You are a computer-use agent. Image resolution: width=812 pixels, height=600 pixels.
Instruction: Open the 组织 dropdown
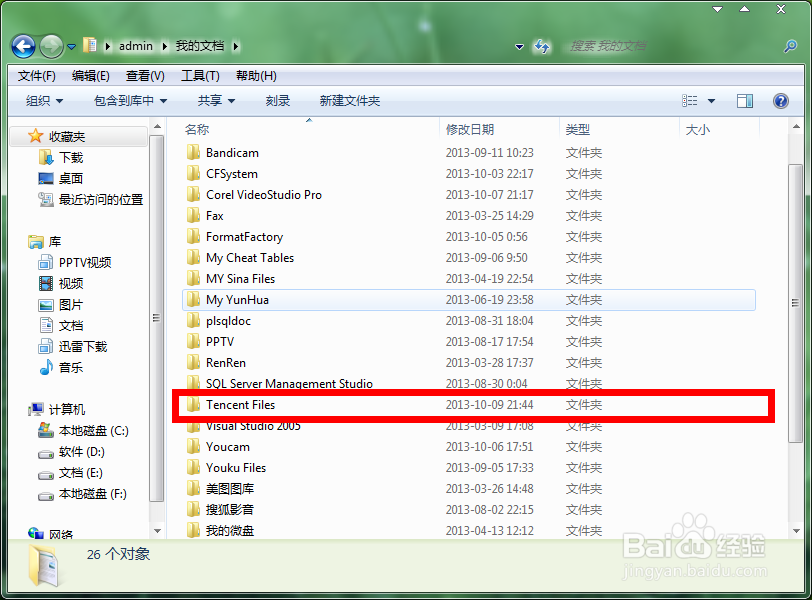44,101
